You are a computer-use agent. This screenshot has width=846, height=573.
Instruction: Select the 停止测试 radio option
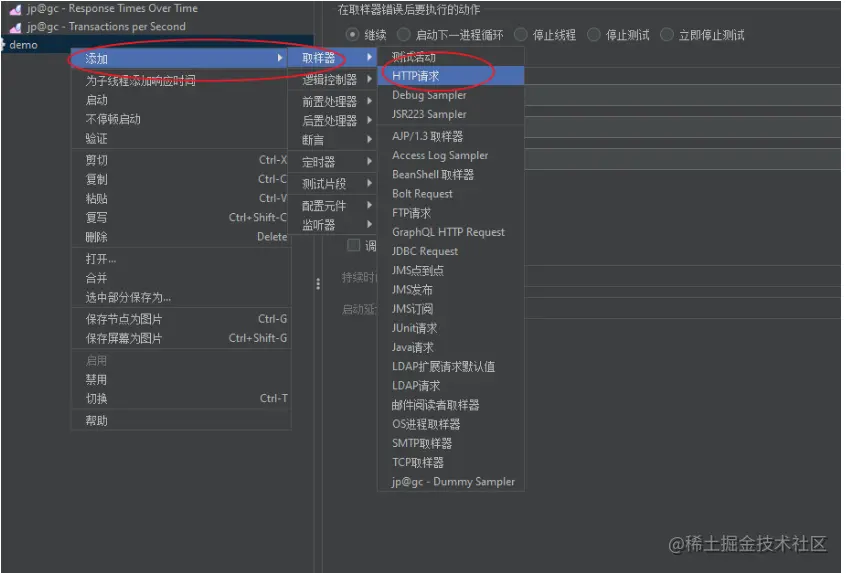tap(593, 35)
